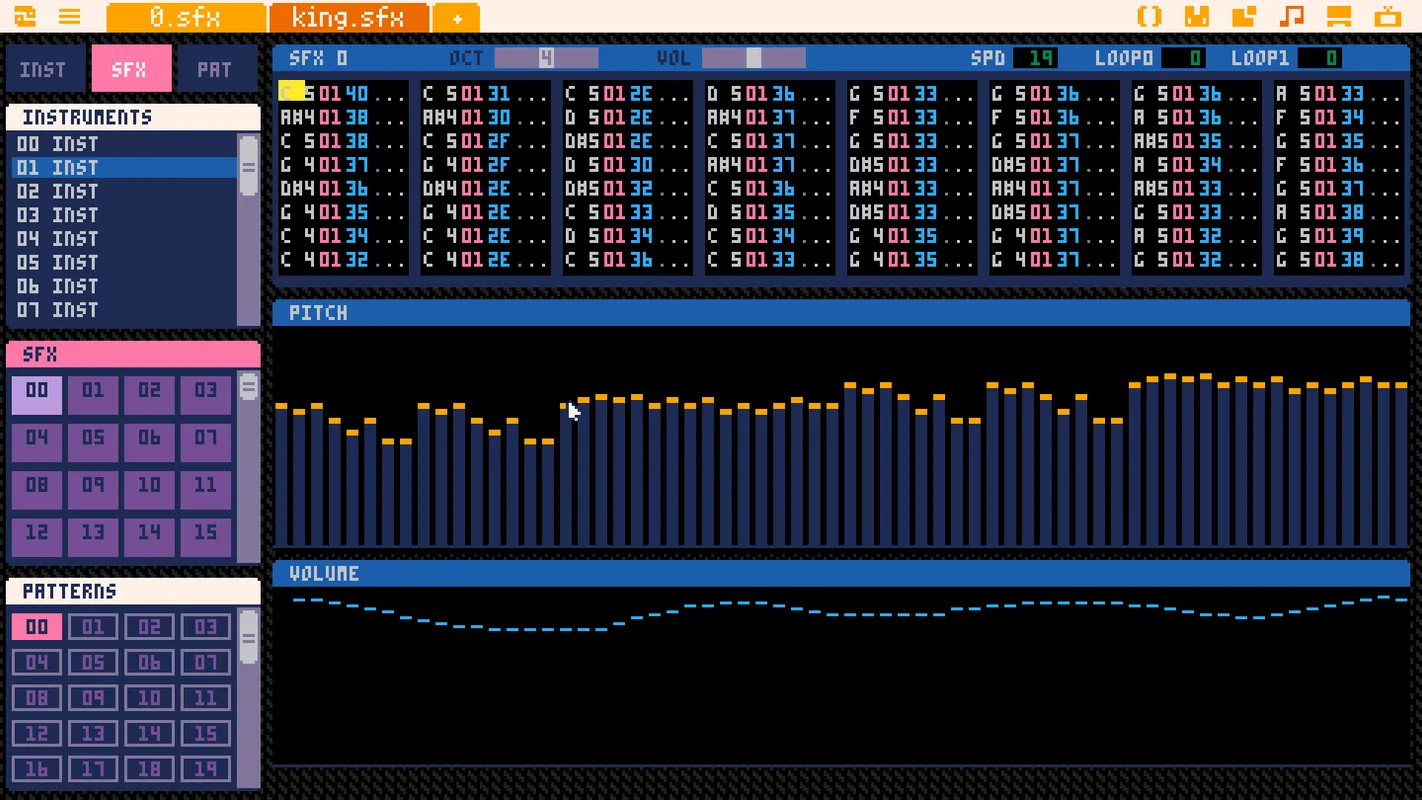This screenshot has height=800, width=1422.
Task: Open the Picotron logo system menu
Action: (x=25, y=16)
